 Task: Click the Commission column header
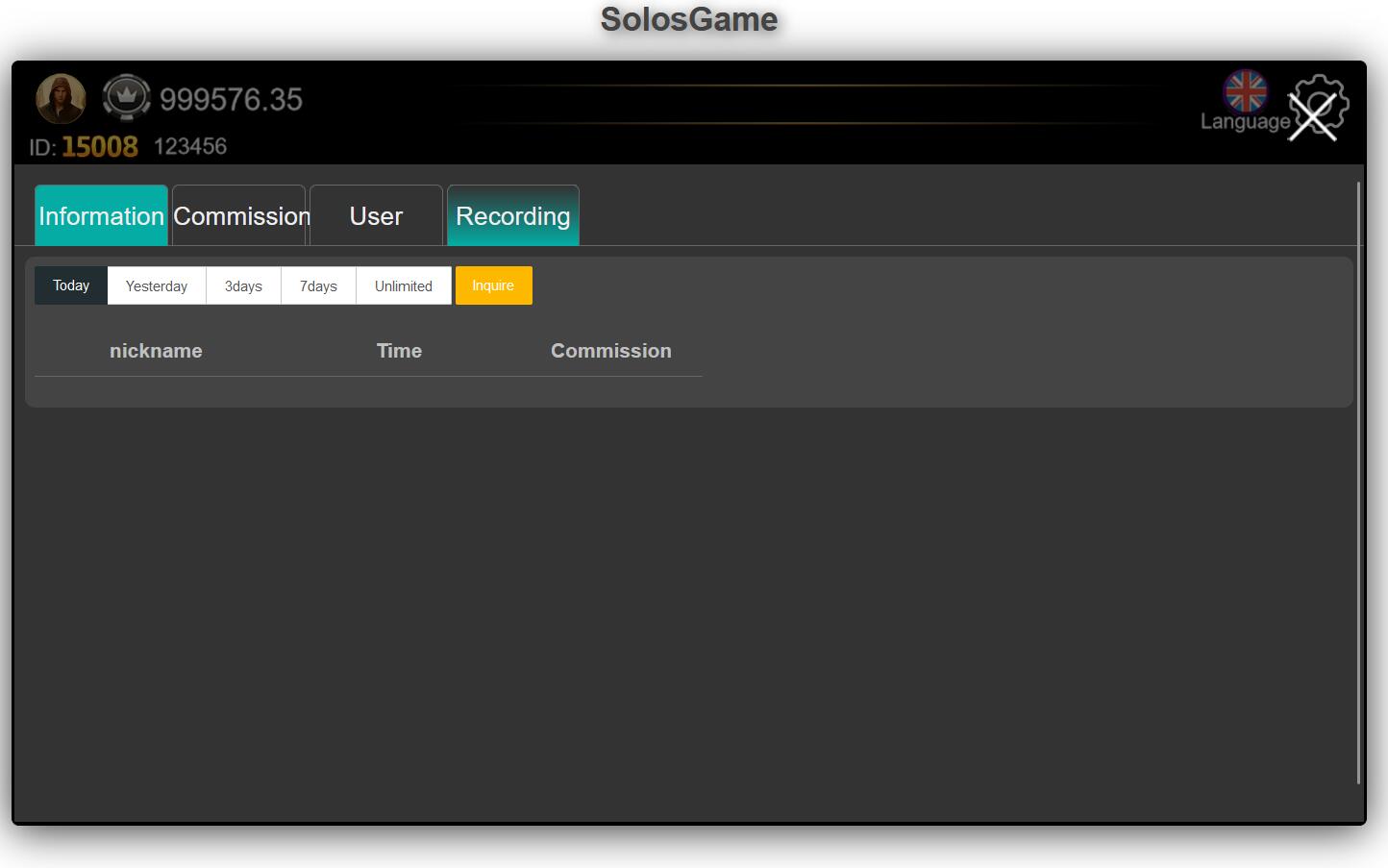[611, 351]
